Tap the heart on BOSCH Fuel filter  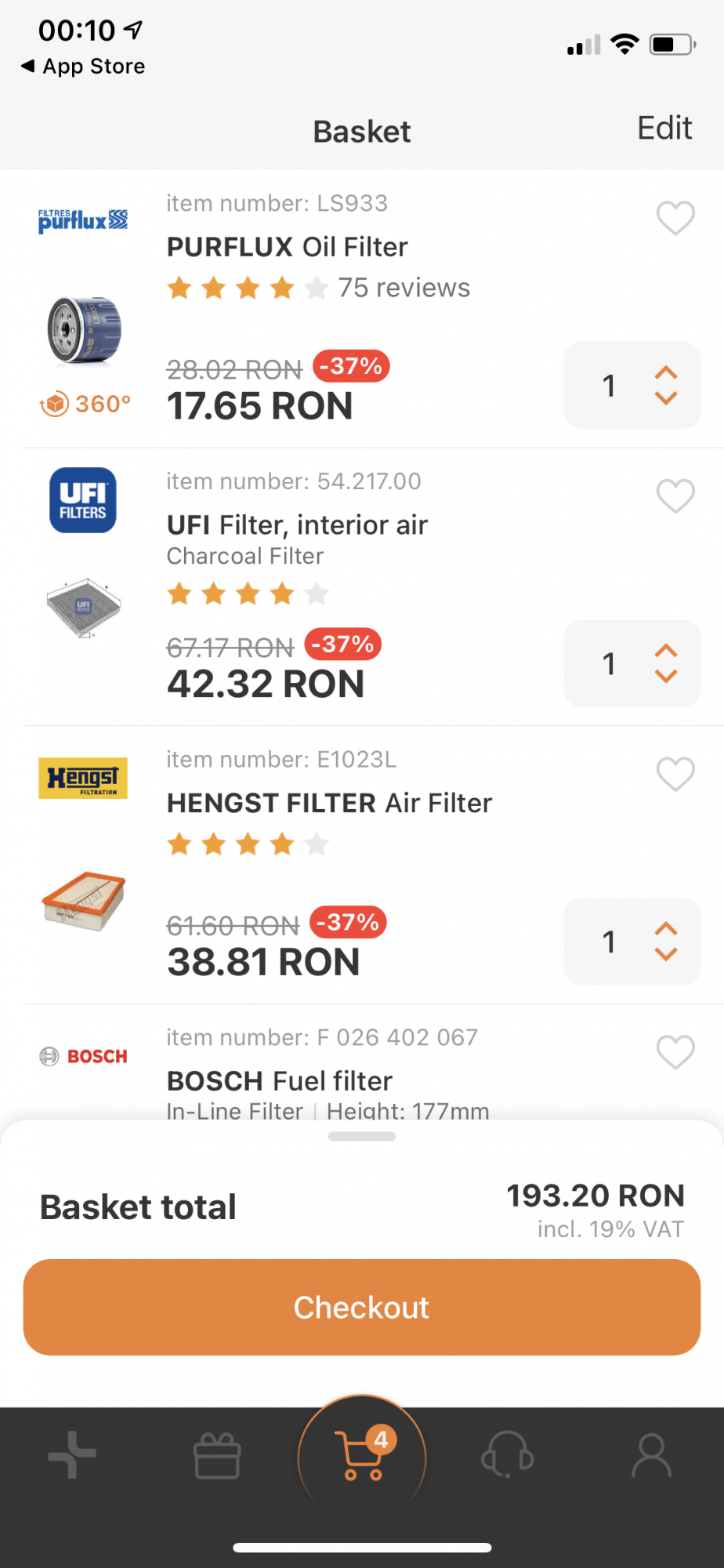coord(675,1052)
